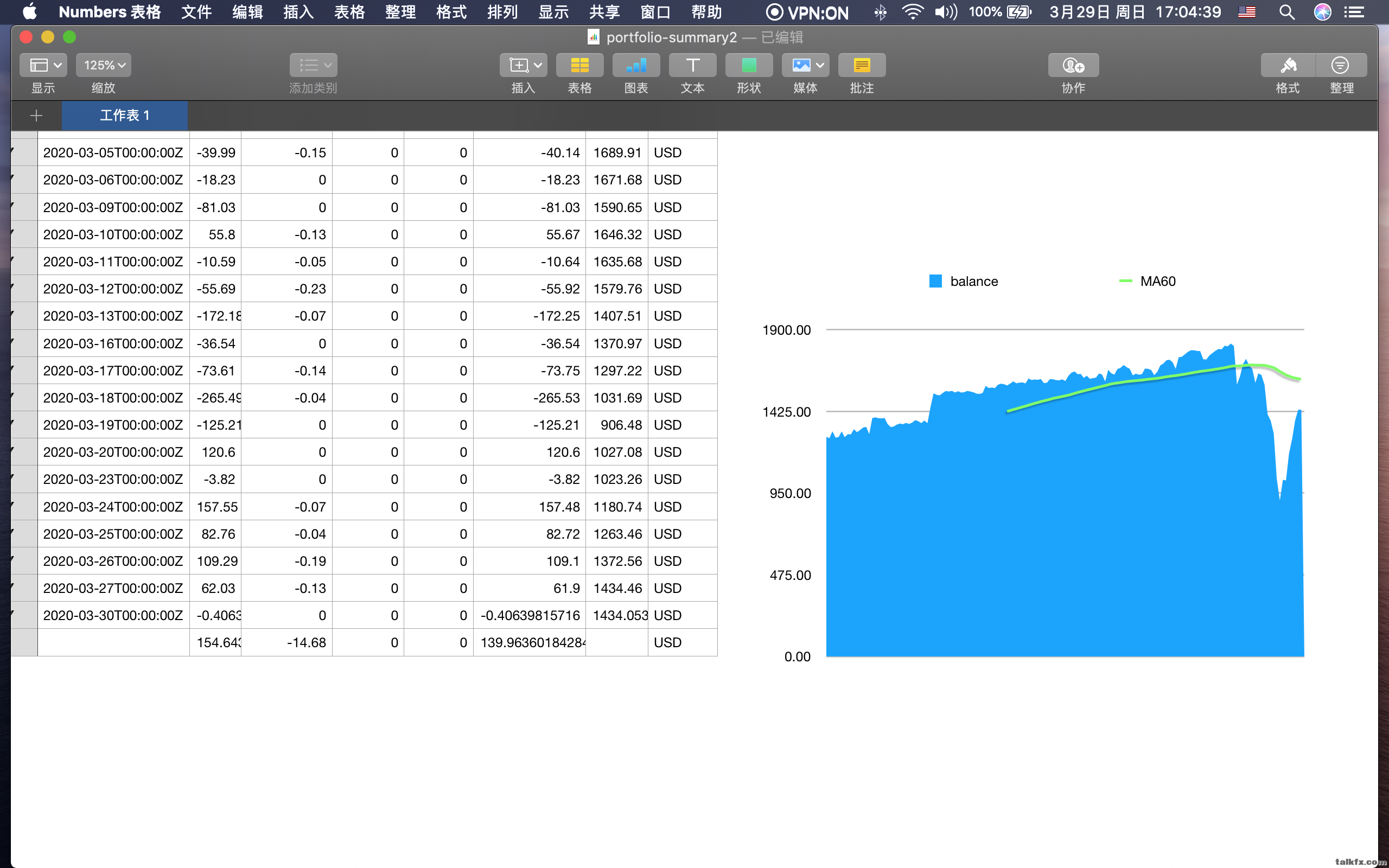Image resolution: width=1389 pixels, height=868 pixels.
Task: Click the Shape toolbar icon
Action: pos(748,66)
